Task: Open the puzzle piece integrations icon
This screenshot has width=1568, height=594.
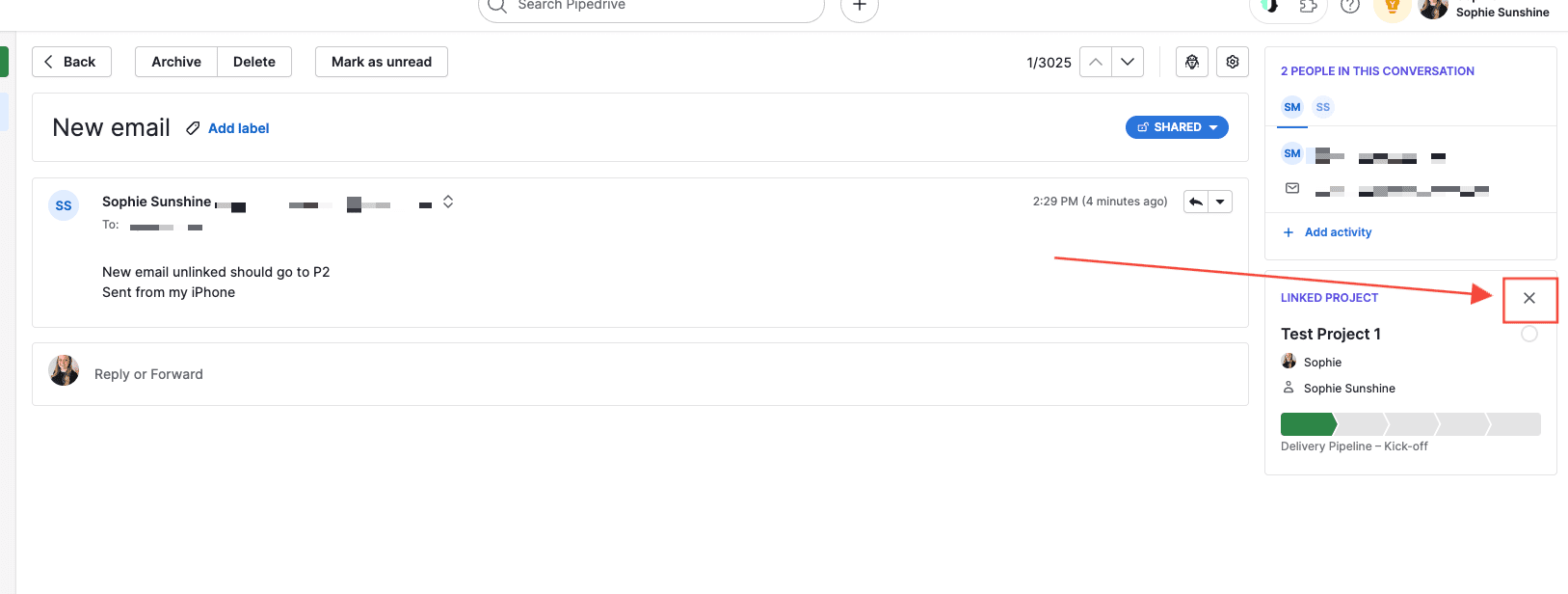Action: click(1308, 6)
